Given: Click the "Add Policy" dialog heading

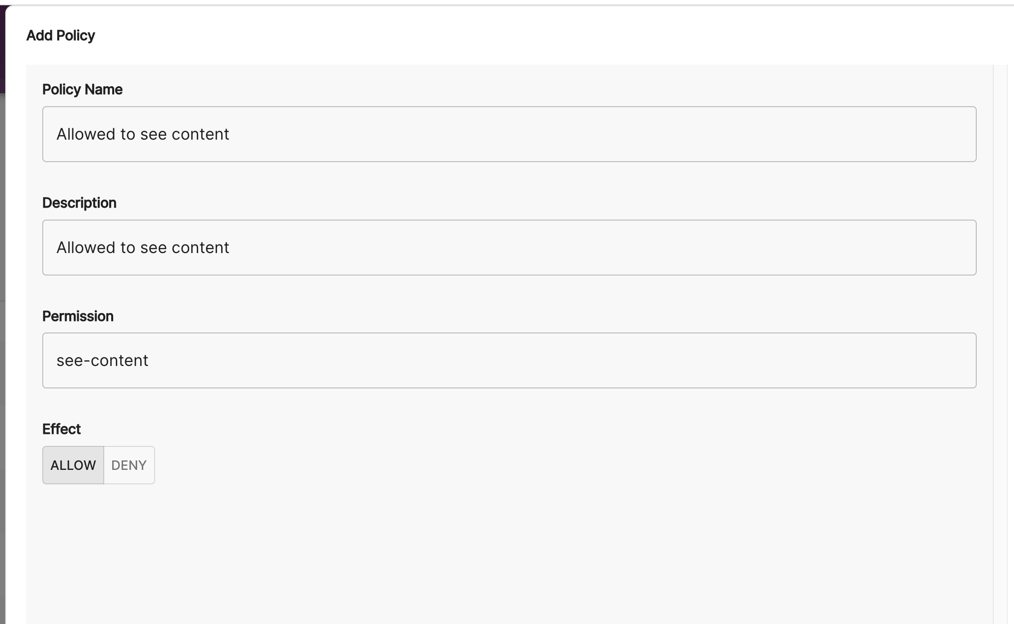Looking at the screenshot, I should 60,35.
